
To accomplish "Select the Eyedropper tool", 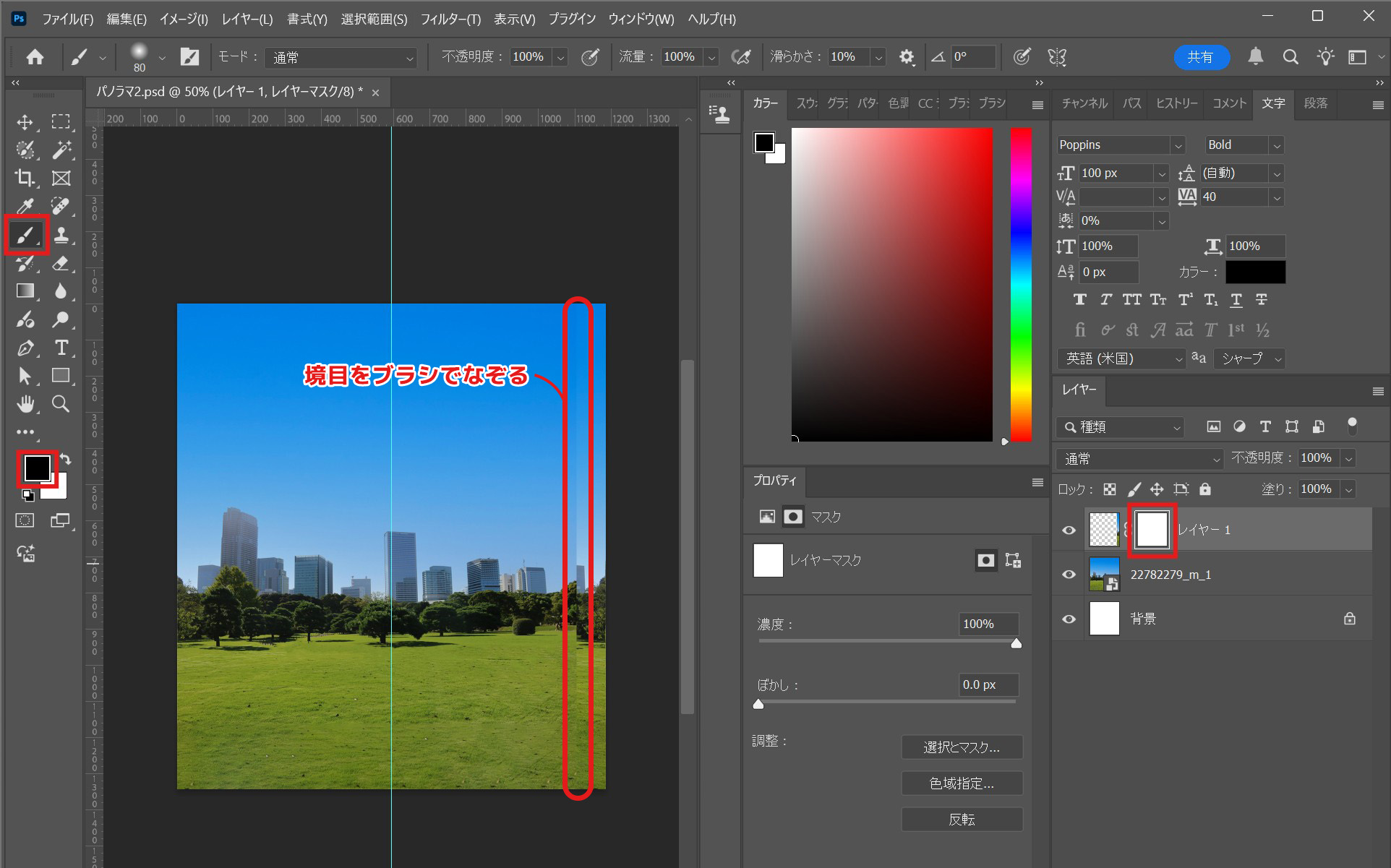I will coord(25,207).
